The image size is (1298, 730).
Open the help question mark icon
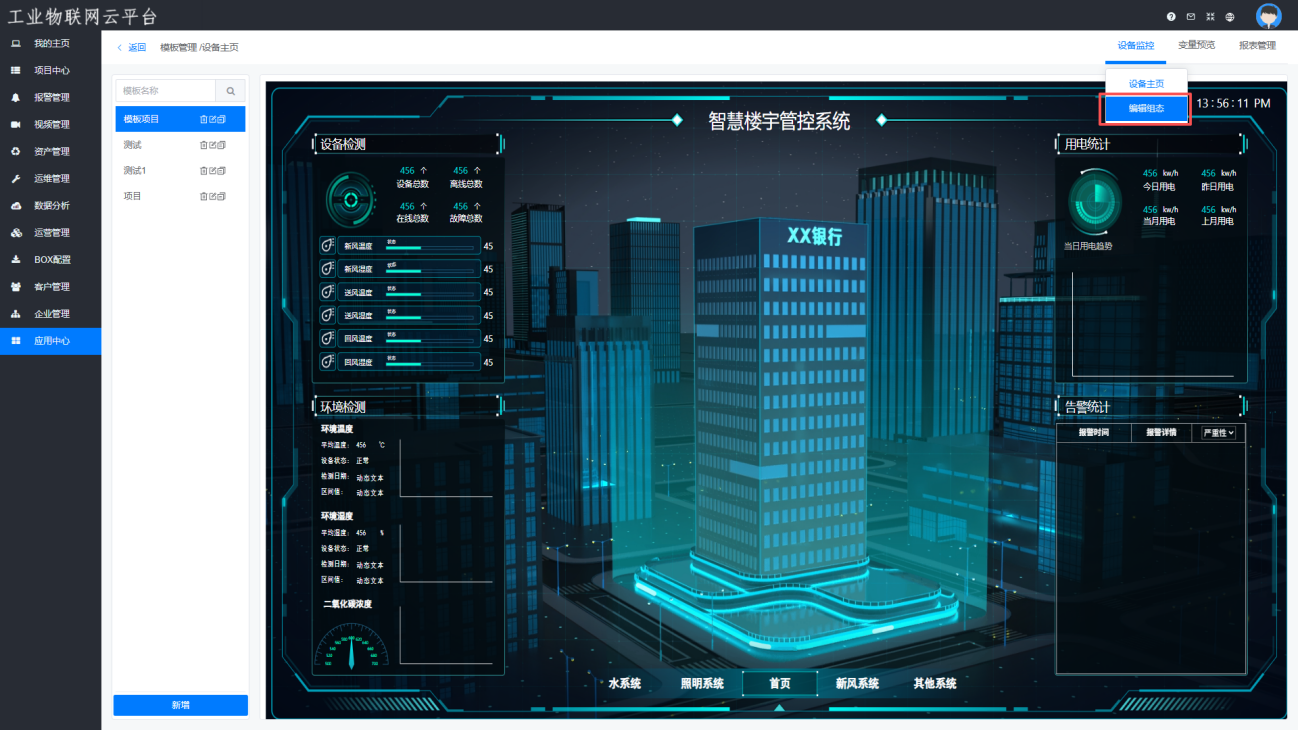point(1171,17)
